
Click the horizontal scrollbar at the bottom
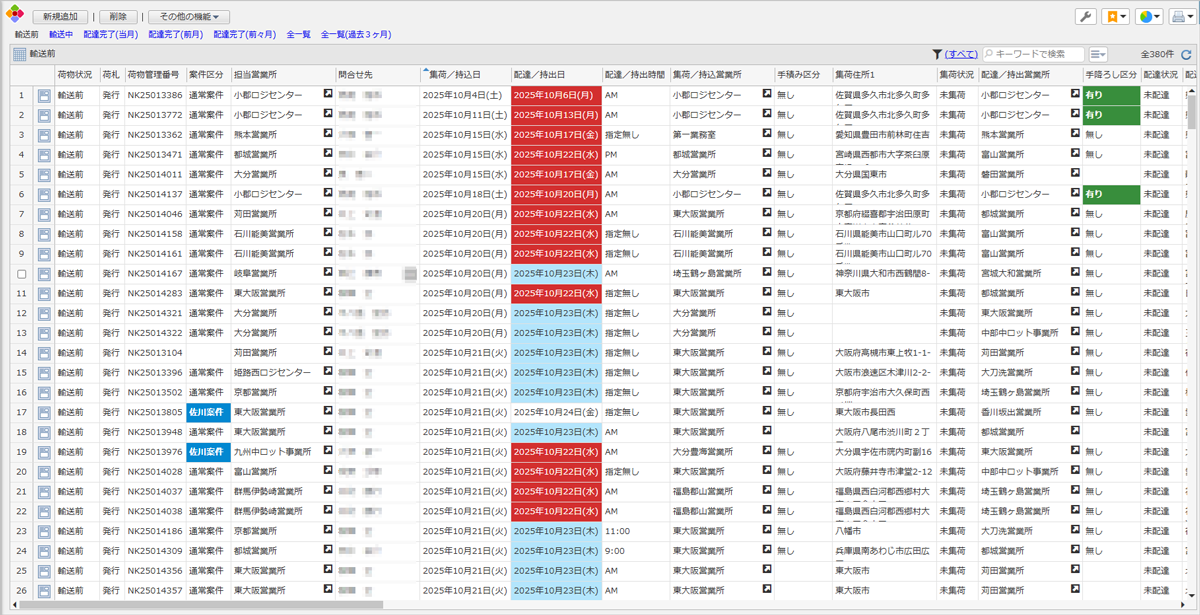[x=200, y=605]
